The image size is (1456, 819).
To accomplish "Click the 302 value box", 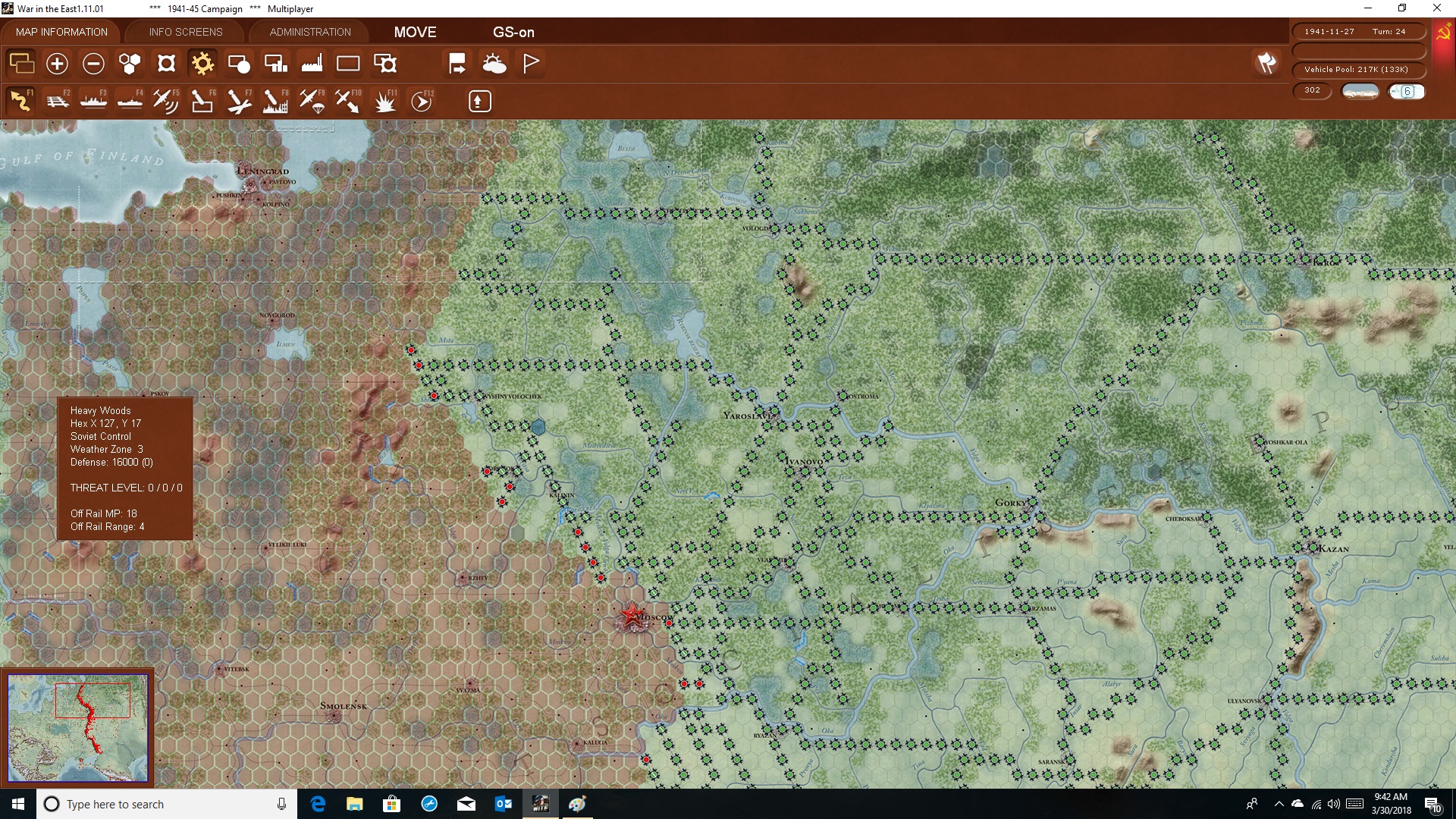I will (x=1312, y=90).
